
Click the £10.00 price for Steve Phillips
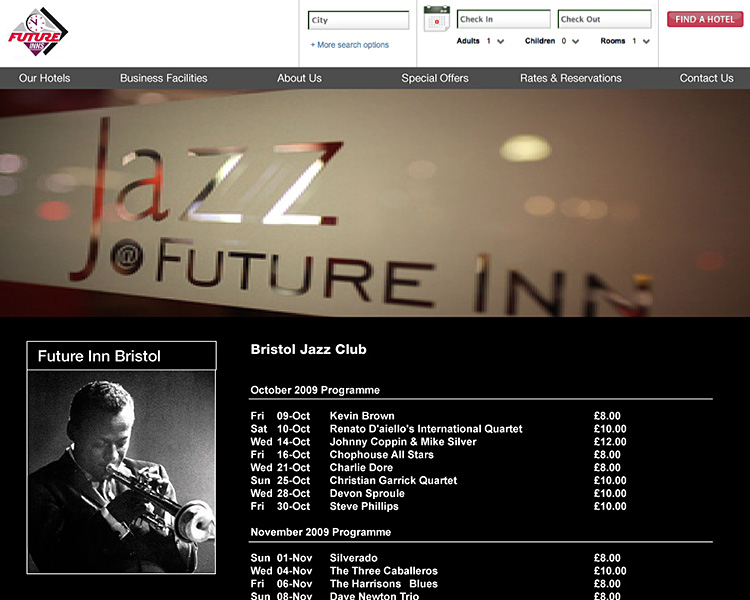coord(610,506)
